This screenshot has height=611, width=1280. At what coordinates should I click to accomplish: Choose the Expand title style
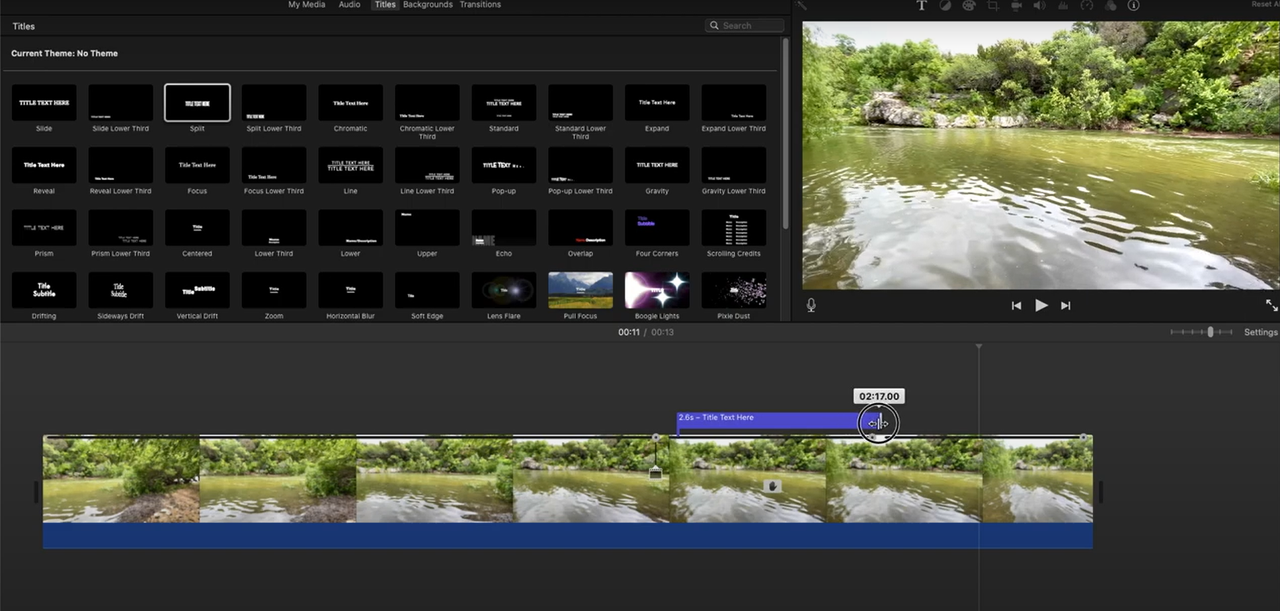(657, 103)
